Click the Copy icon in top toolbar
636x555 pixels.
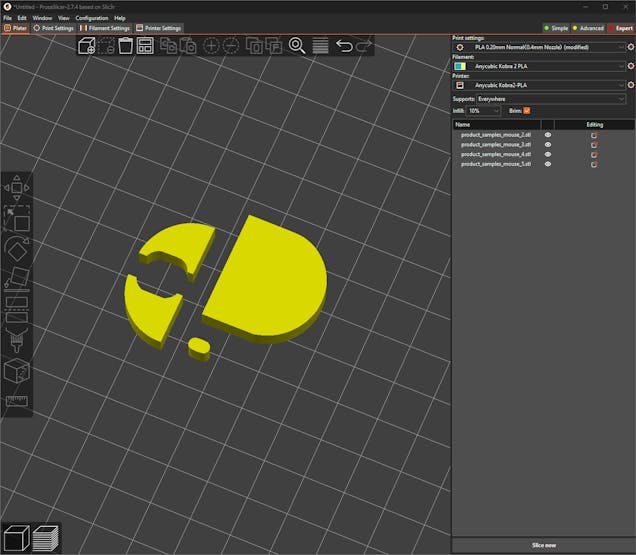(x=168, y=45)
